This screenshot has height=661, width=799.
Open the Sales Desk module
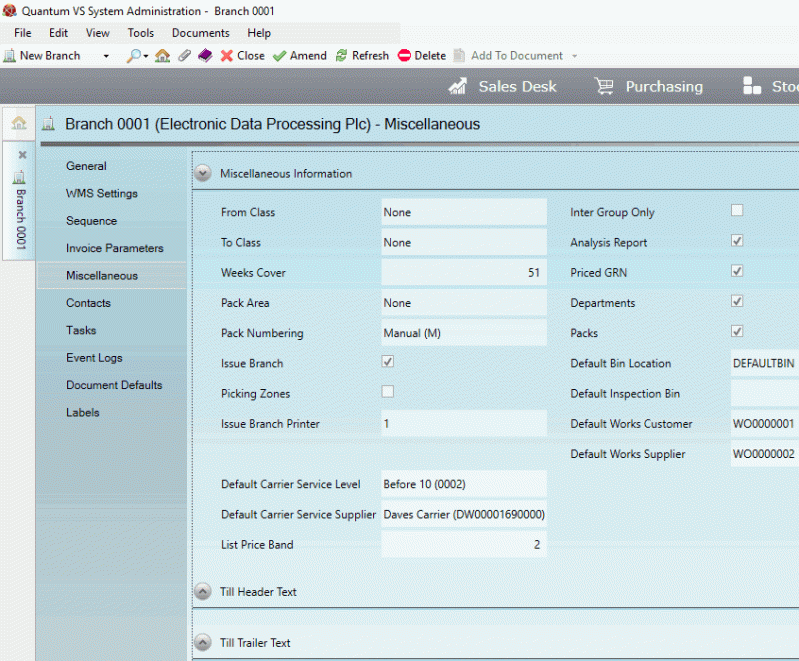502,87
